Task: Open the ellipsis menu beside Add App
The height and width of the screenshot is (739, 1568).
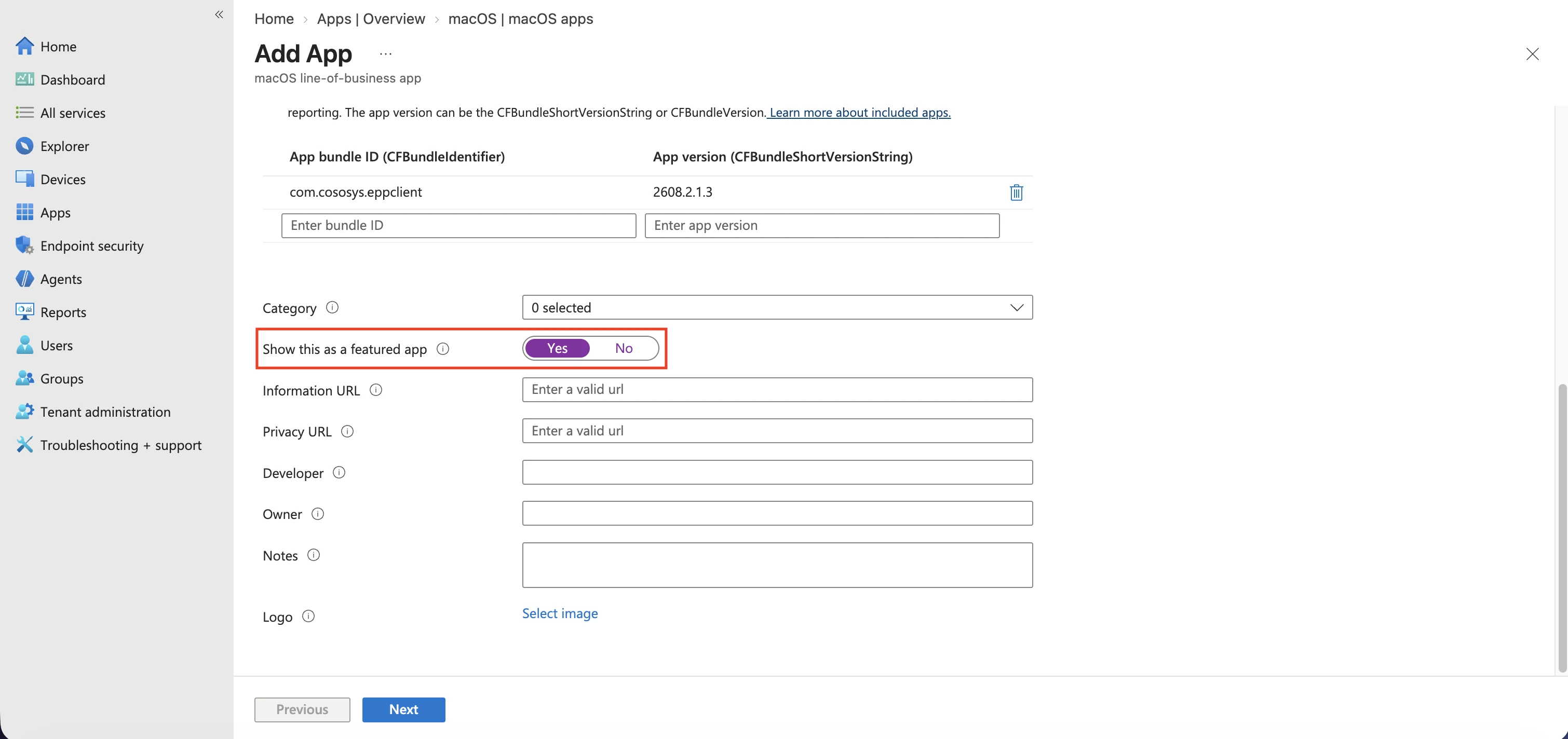Action: pyautogui.click(x=385, y=53)
